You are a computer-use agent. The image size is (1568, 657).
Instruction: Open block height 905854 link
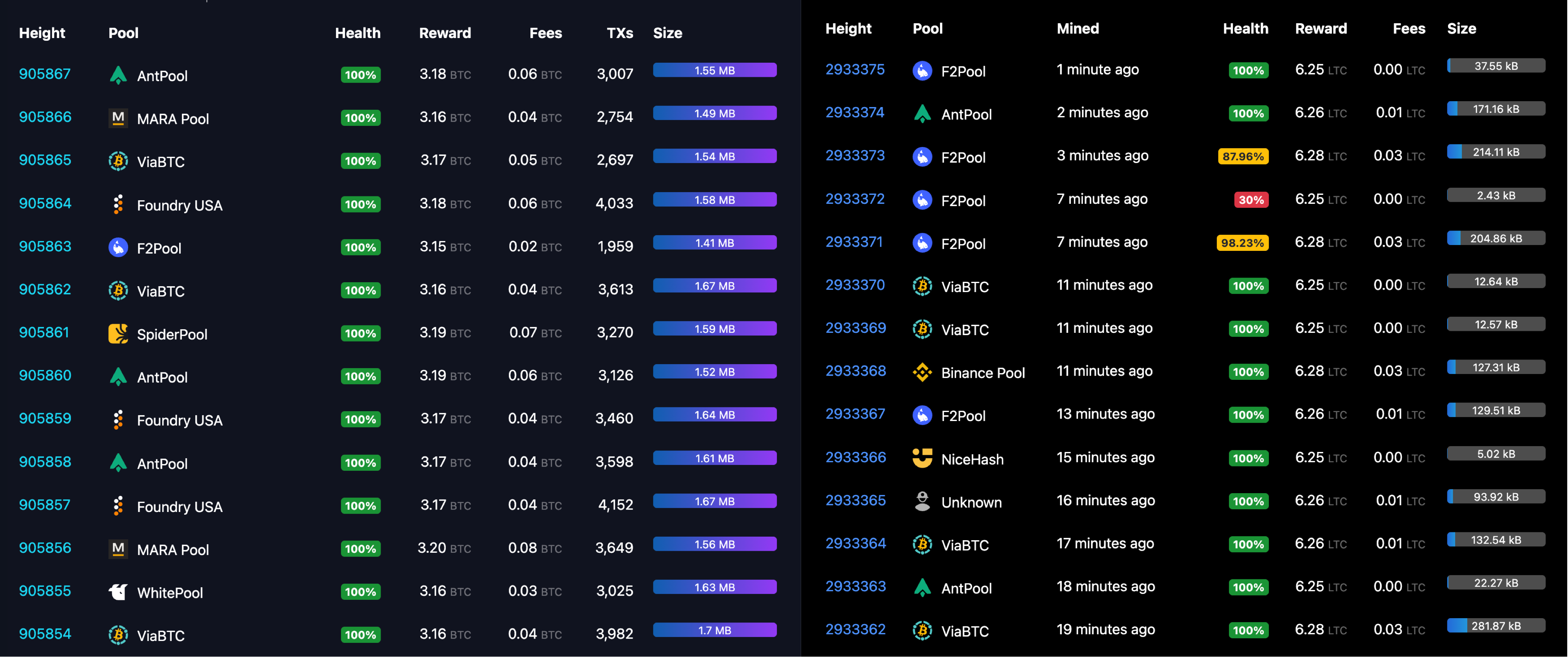tap(45, 634)
